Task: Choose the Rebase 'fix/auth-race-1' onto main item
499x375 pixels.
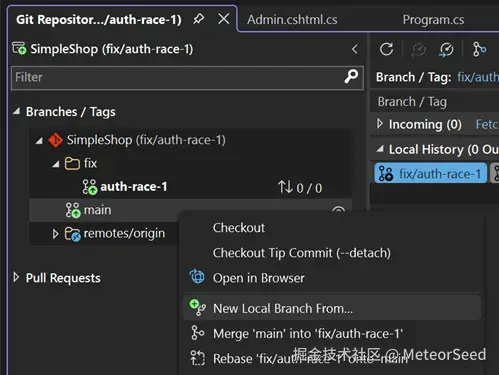Action: tap(310, 359)
